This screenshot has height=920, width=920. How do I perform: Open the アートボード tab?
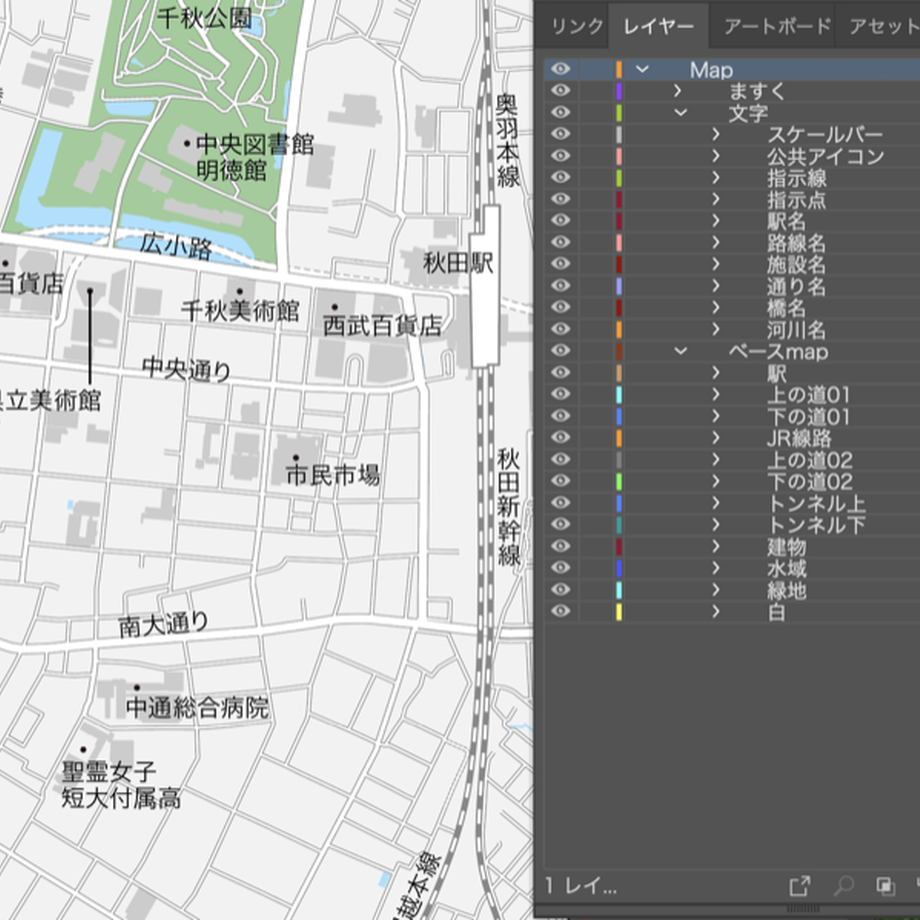[777, 26]
